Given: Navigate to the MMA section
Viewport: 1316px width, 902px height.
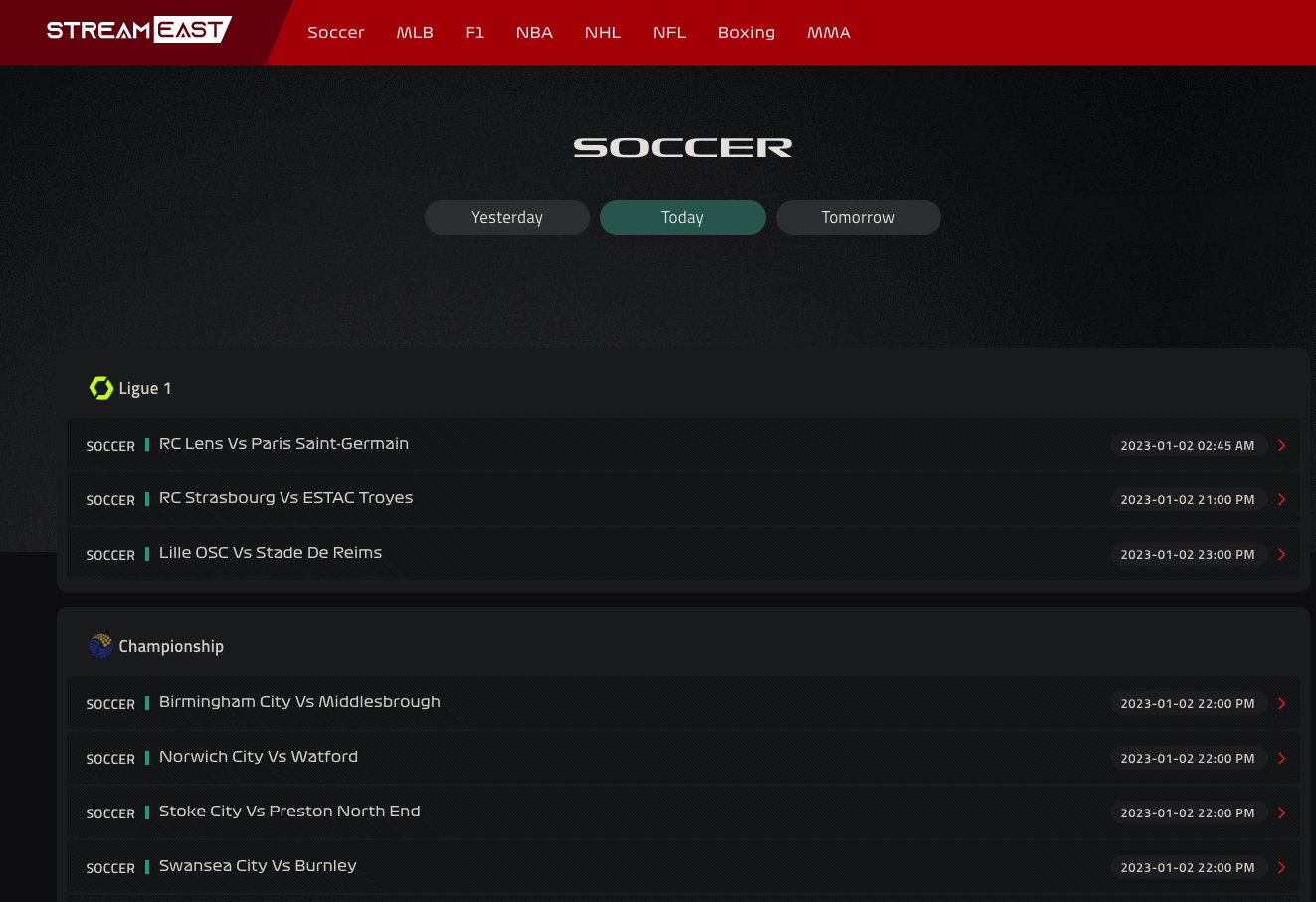Looking at the screenshot, I should (829, 32).
